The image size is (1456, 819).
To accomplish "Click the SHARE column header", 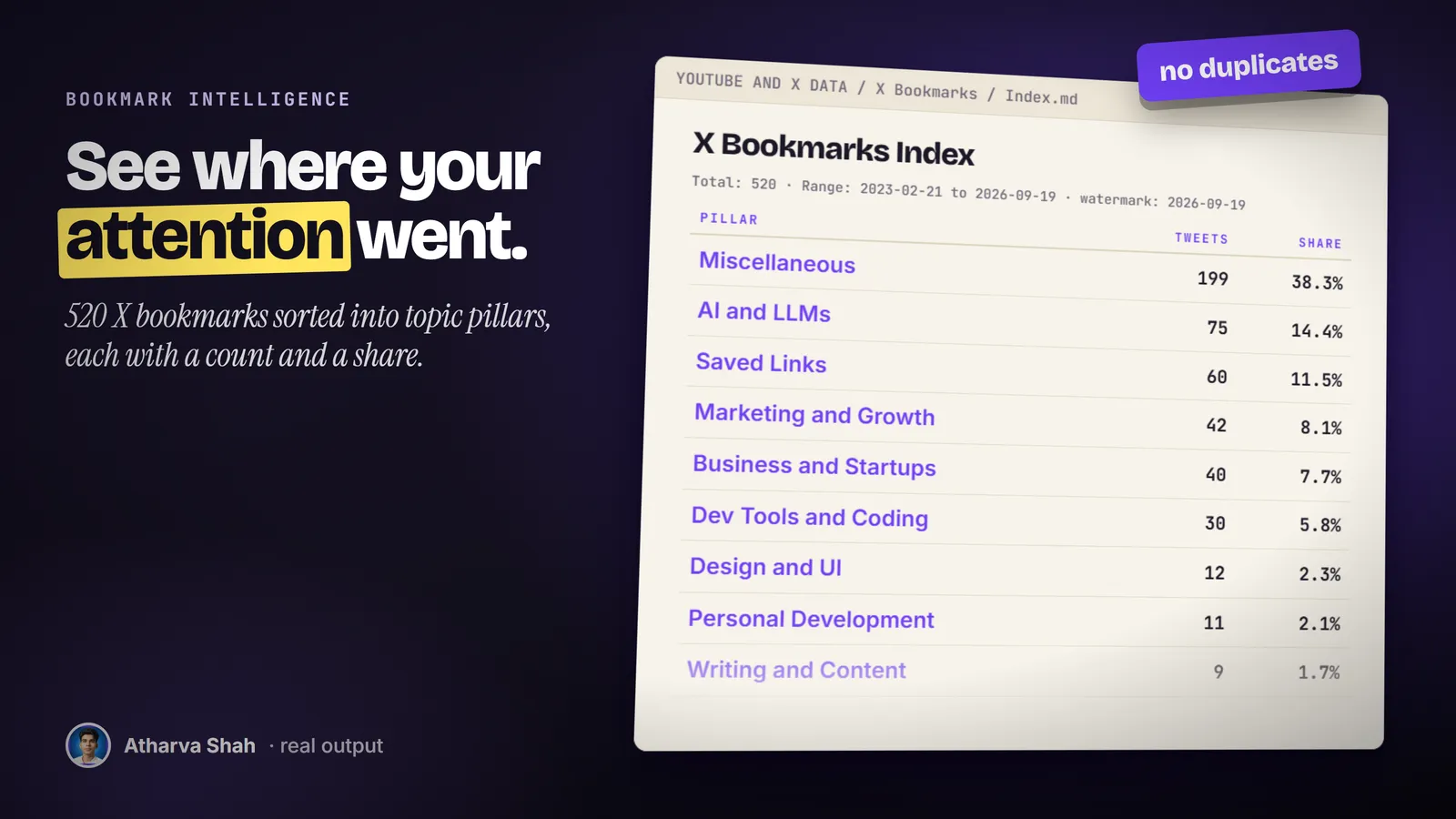I will pyautogui.click(x=1320, y=243).
